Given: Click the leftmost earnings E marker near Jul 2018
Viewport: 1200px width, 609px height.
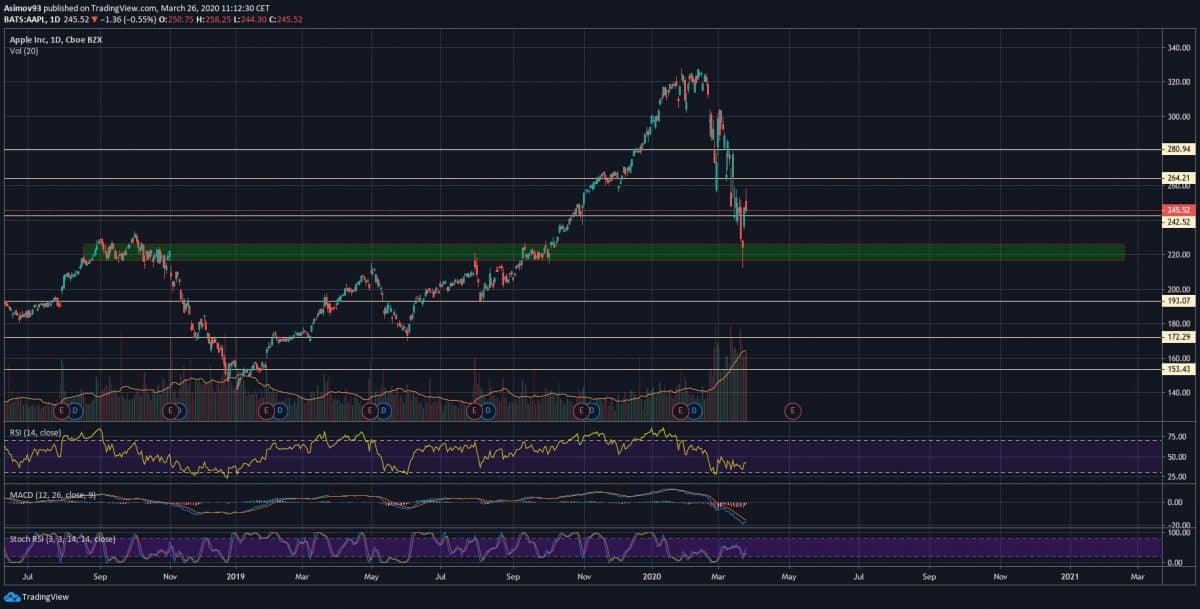Looking at the screenshot, I should [61, 410].
